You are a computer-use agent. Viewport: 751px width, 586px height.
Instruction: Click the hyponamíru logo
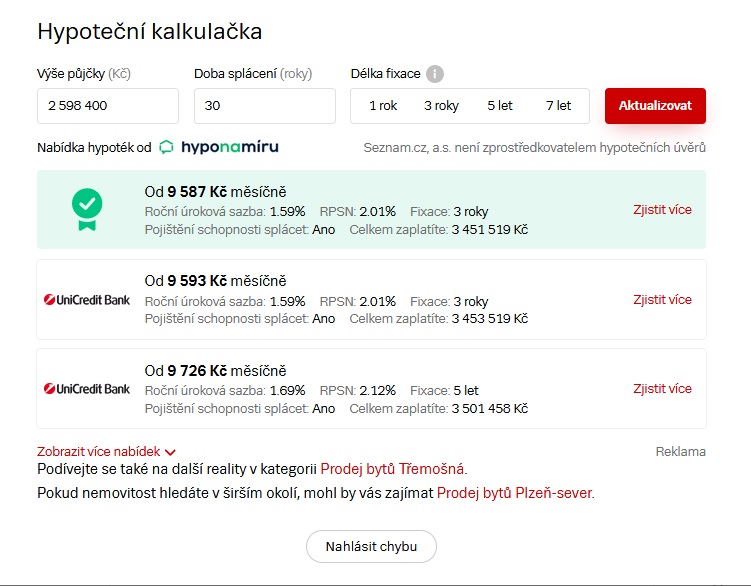219,147
